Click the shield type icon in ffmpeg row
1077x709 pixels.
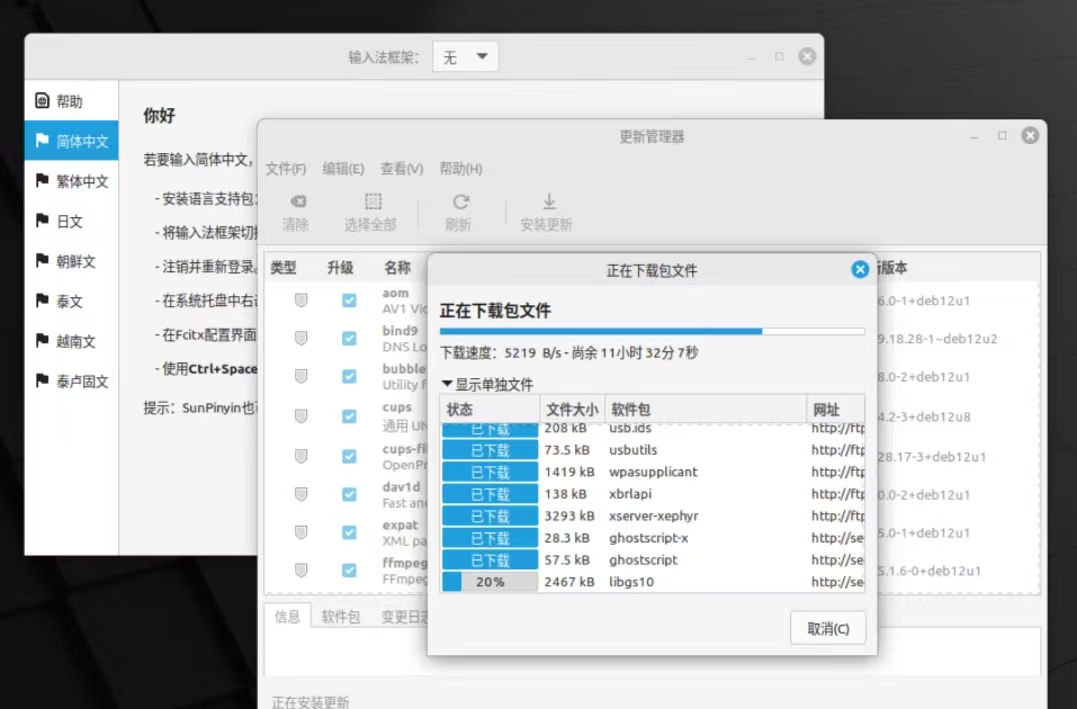[x=301, y=570]
